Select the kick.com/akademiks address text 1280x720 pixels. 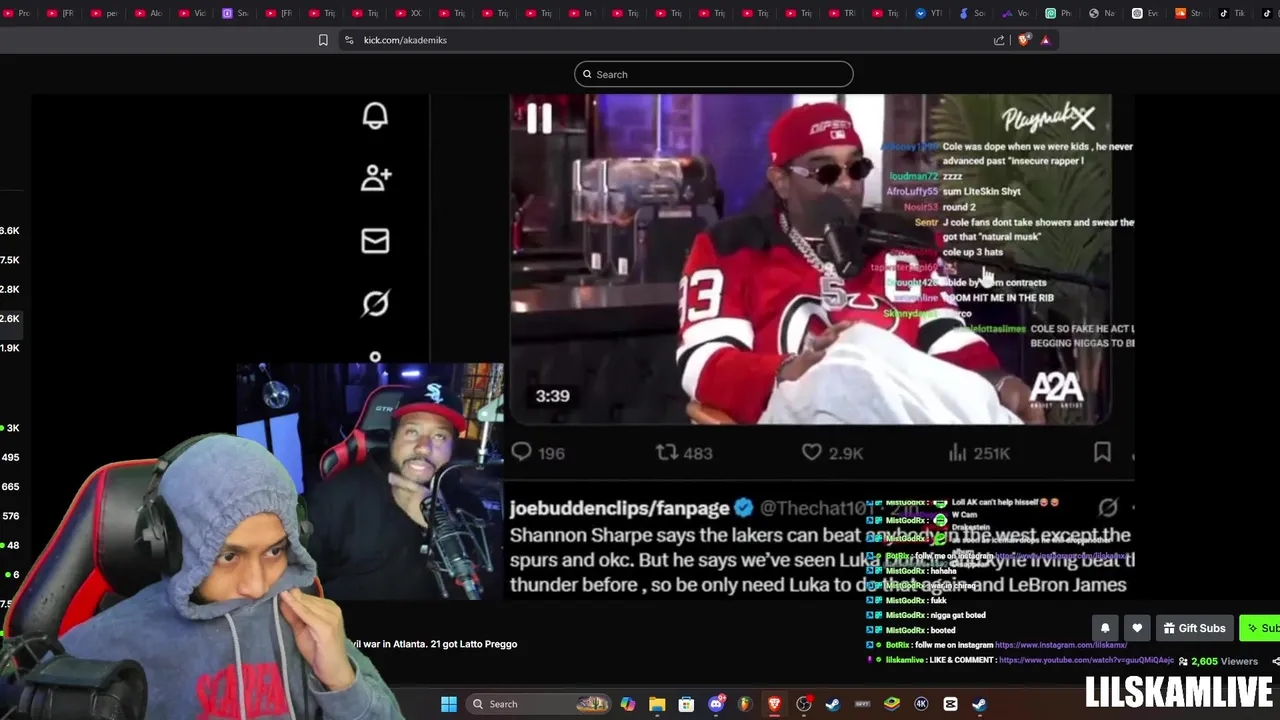coord(405,40)
